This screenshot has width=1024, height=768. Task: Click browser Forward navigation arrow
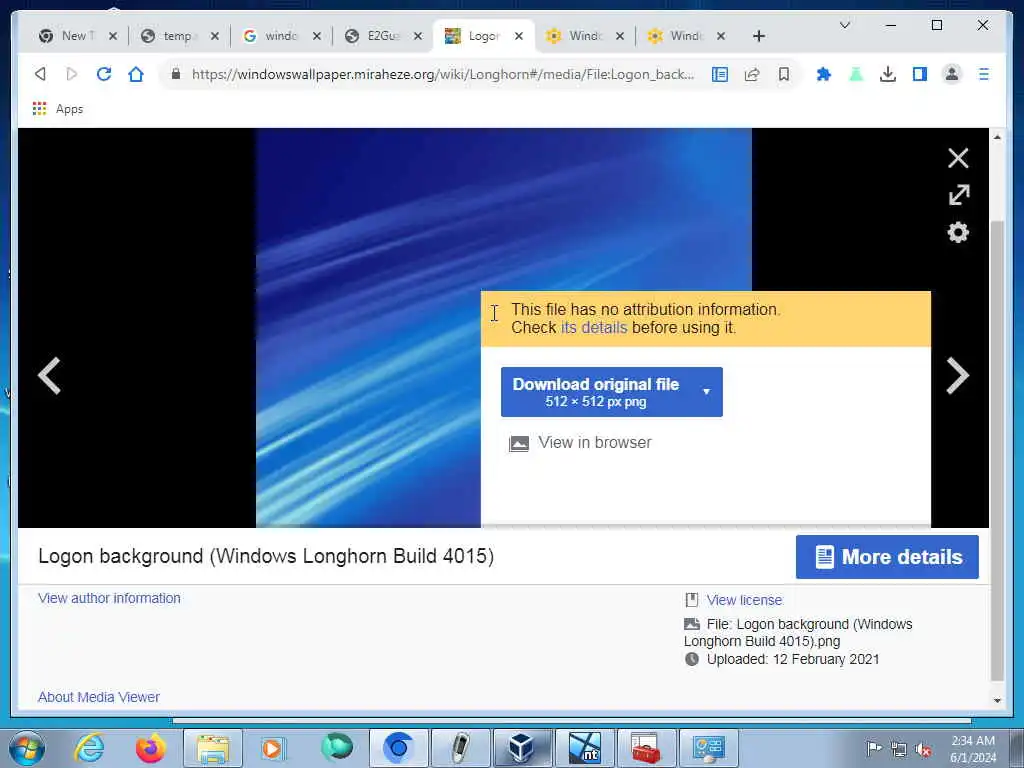point(72,74)
